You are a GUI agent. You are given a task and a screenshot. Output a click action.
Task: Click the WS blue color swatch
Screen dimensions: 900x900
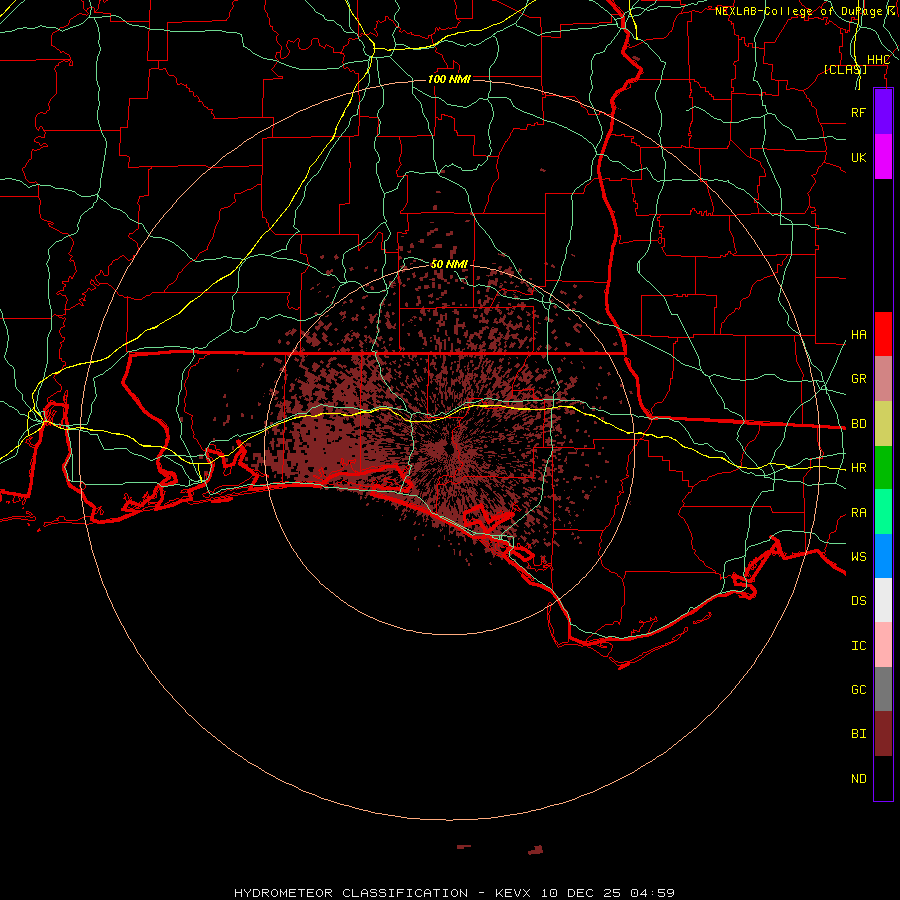coord(883,556)
